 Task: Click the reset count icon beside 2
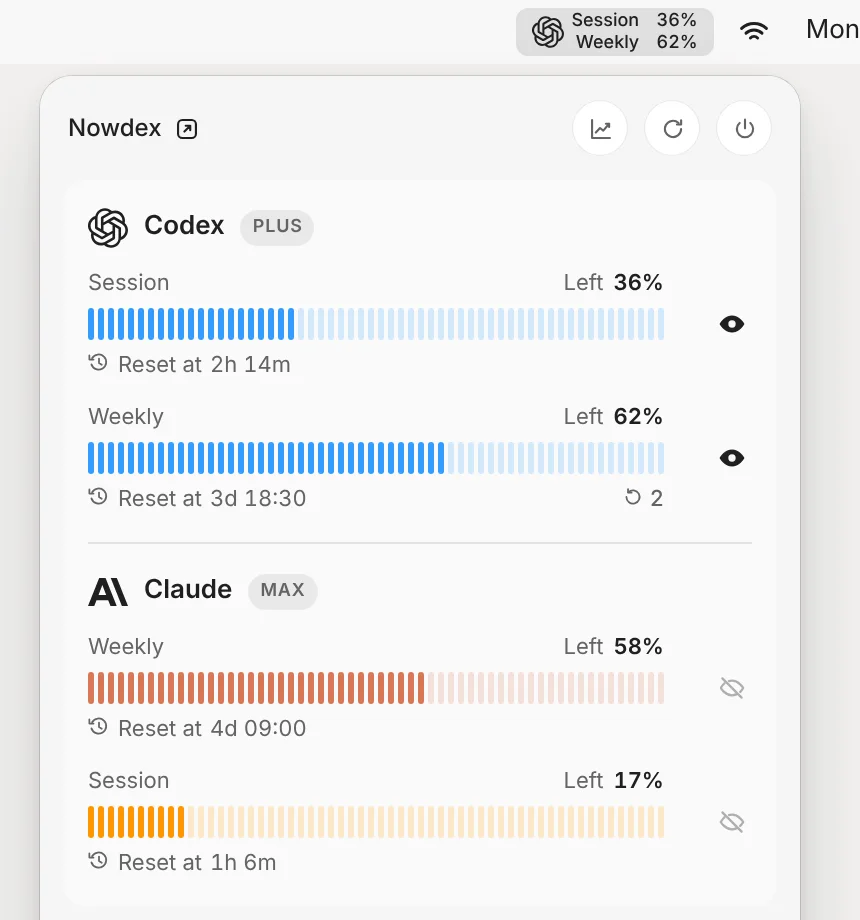tap(632, 498)
